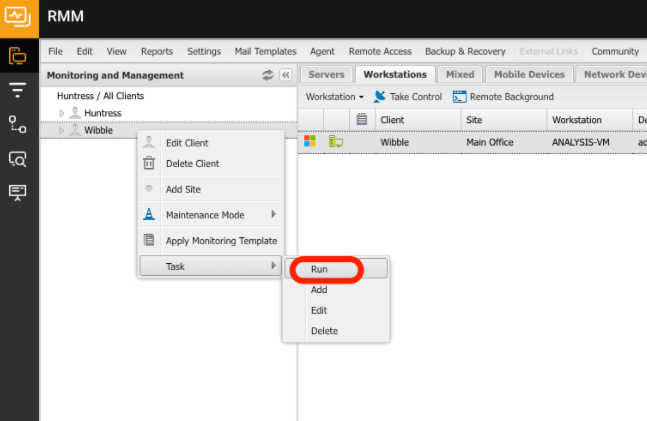Collapse the Monitoring and Management panel

[x=286, y=75]
